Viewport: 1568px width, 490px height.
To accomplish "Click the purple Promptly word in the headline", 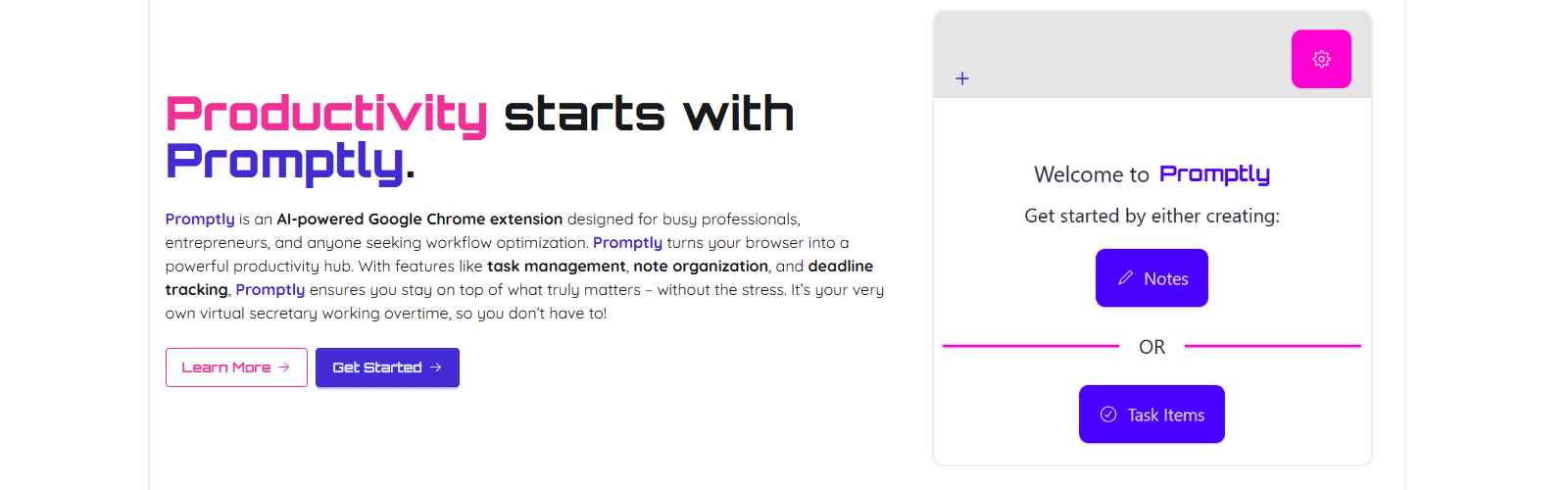I will (x=284, y=162).
